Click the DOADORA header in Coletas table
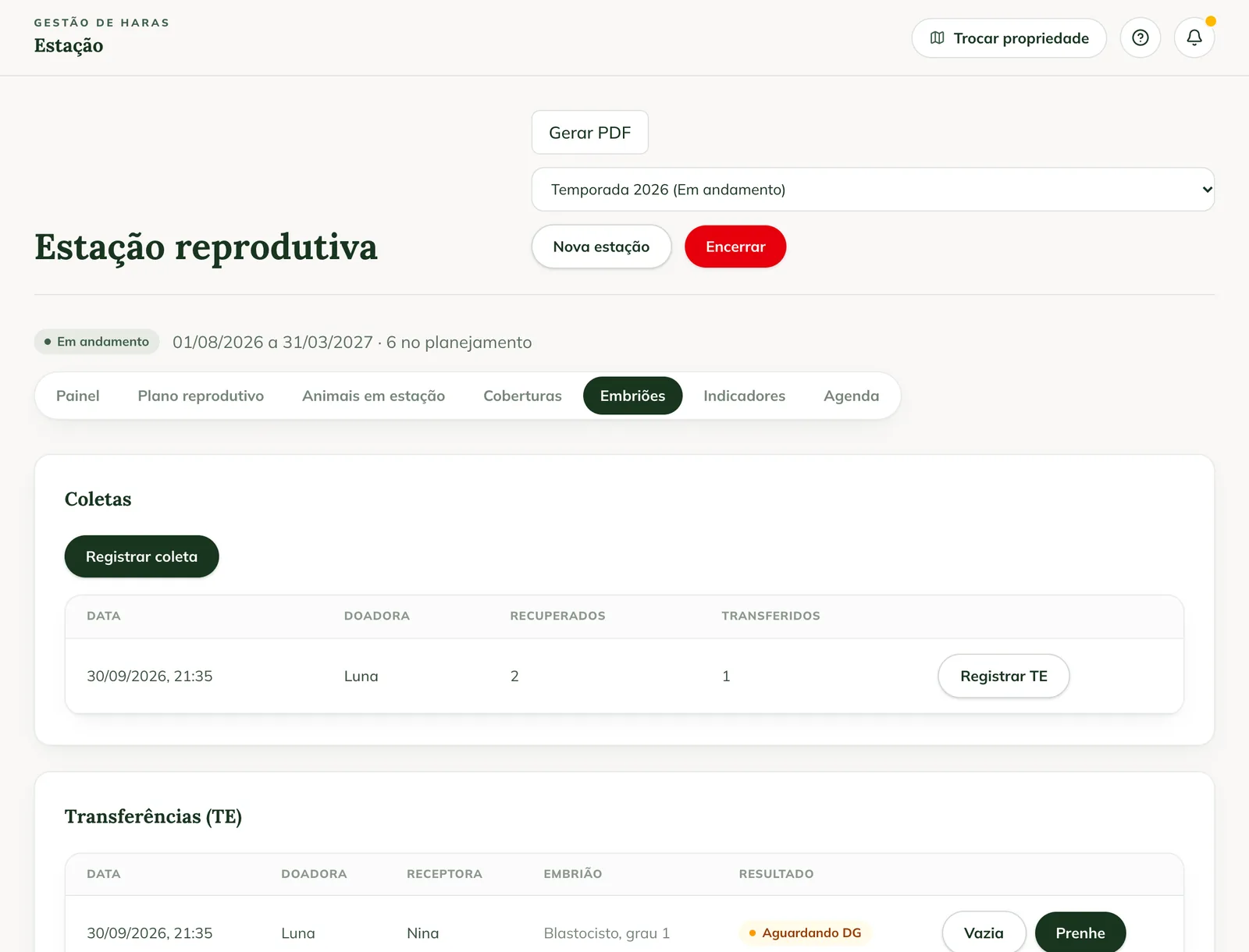The height and width of the screenshot is (952, 1249). pos(376,616)
